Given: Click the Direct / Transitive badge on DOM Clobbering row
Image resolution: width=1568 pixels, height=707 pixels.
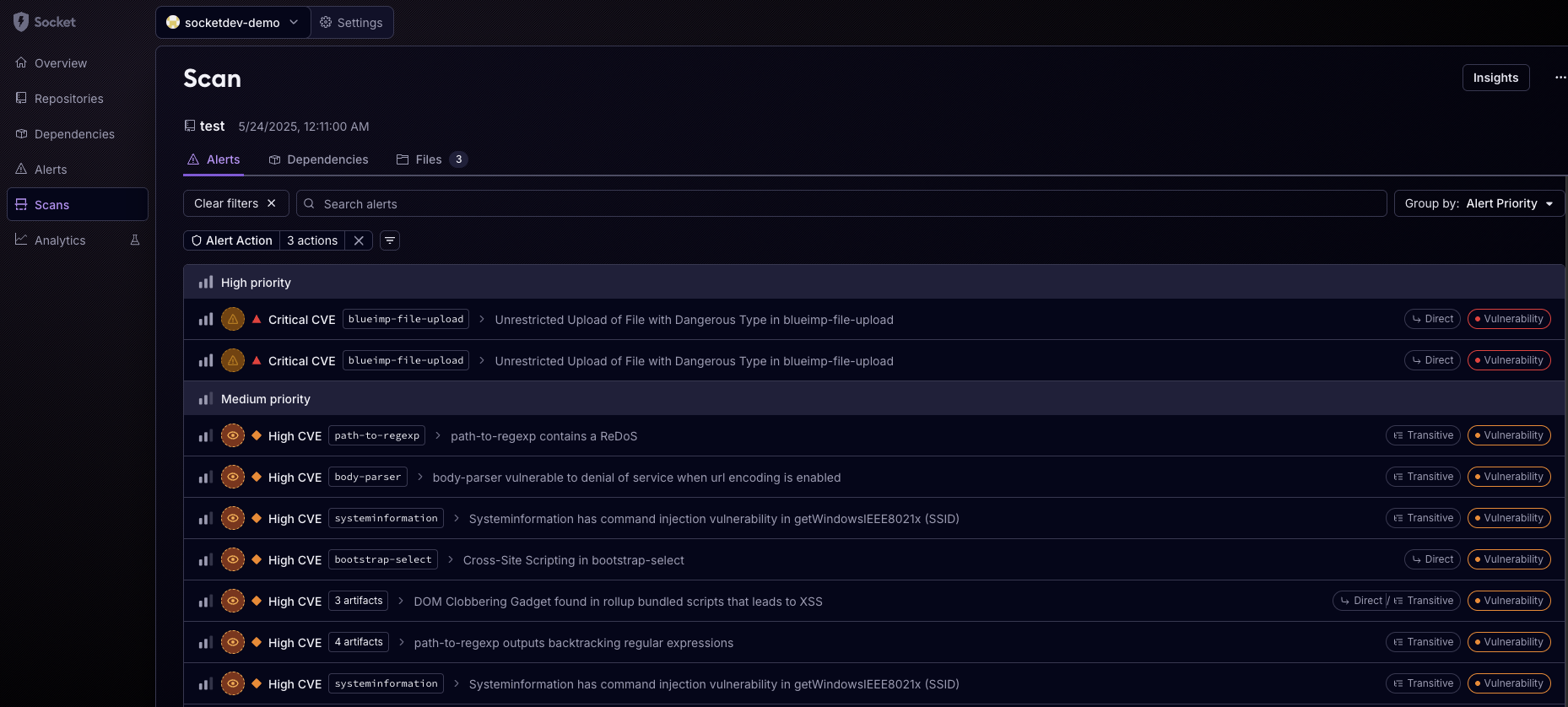Looking at the screenshot, I should click(1397, 601).
